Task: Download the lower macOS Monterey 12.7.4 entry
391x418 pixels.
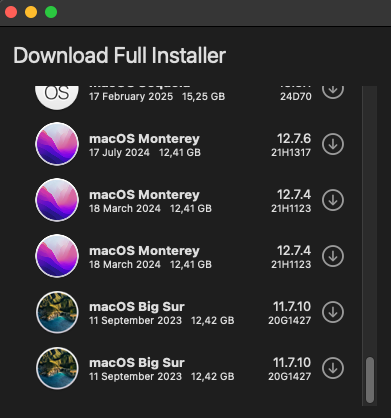Action: 333,256
